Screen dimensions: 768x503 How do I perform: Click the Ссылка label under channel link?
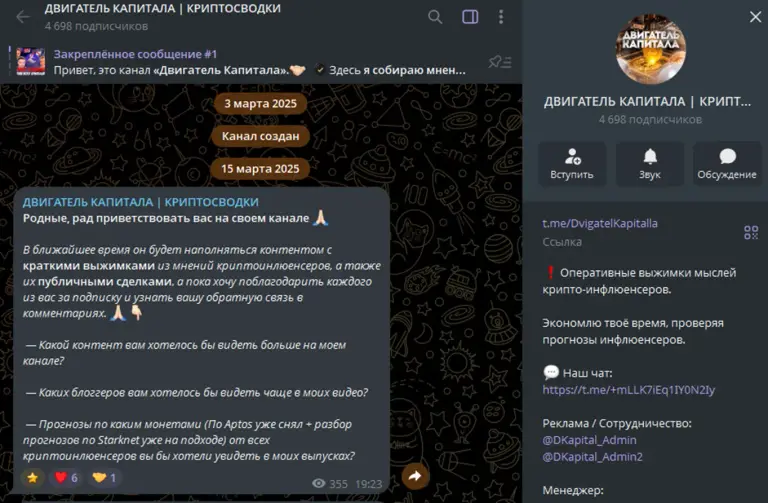click(562, 242)
